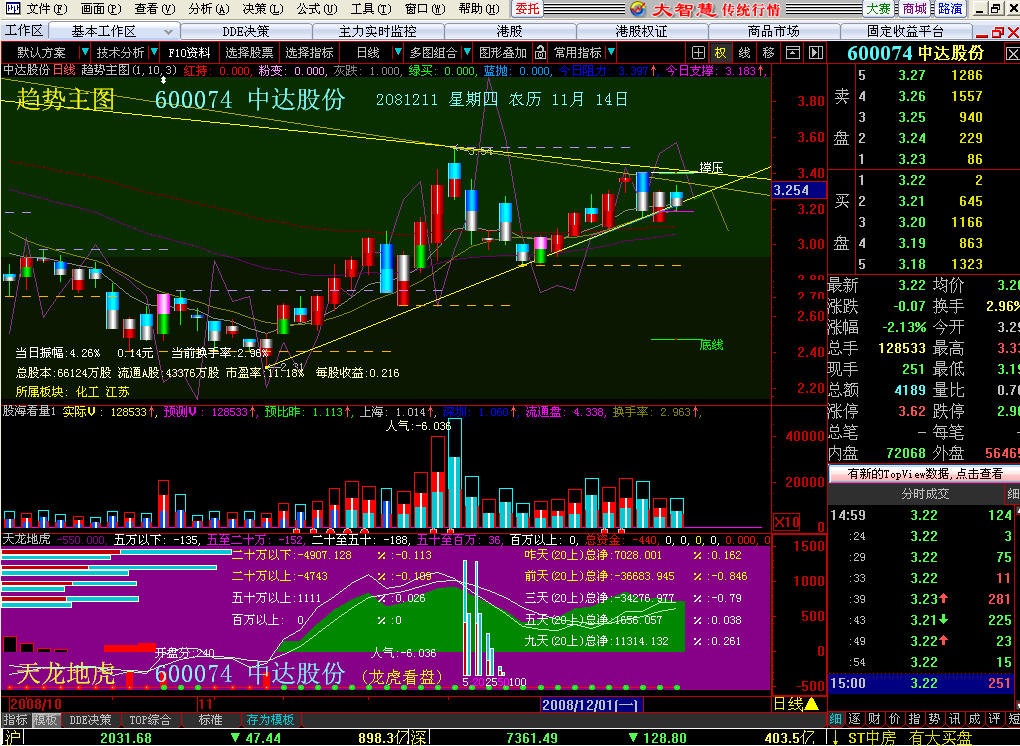Viewport: 1020px width, 746px height.
Task: Click the 日线 period arrow at chart bottom
Action: click(812, 704)
